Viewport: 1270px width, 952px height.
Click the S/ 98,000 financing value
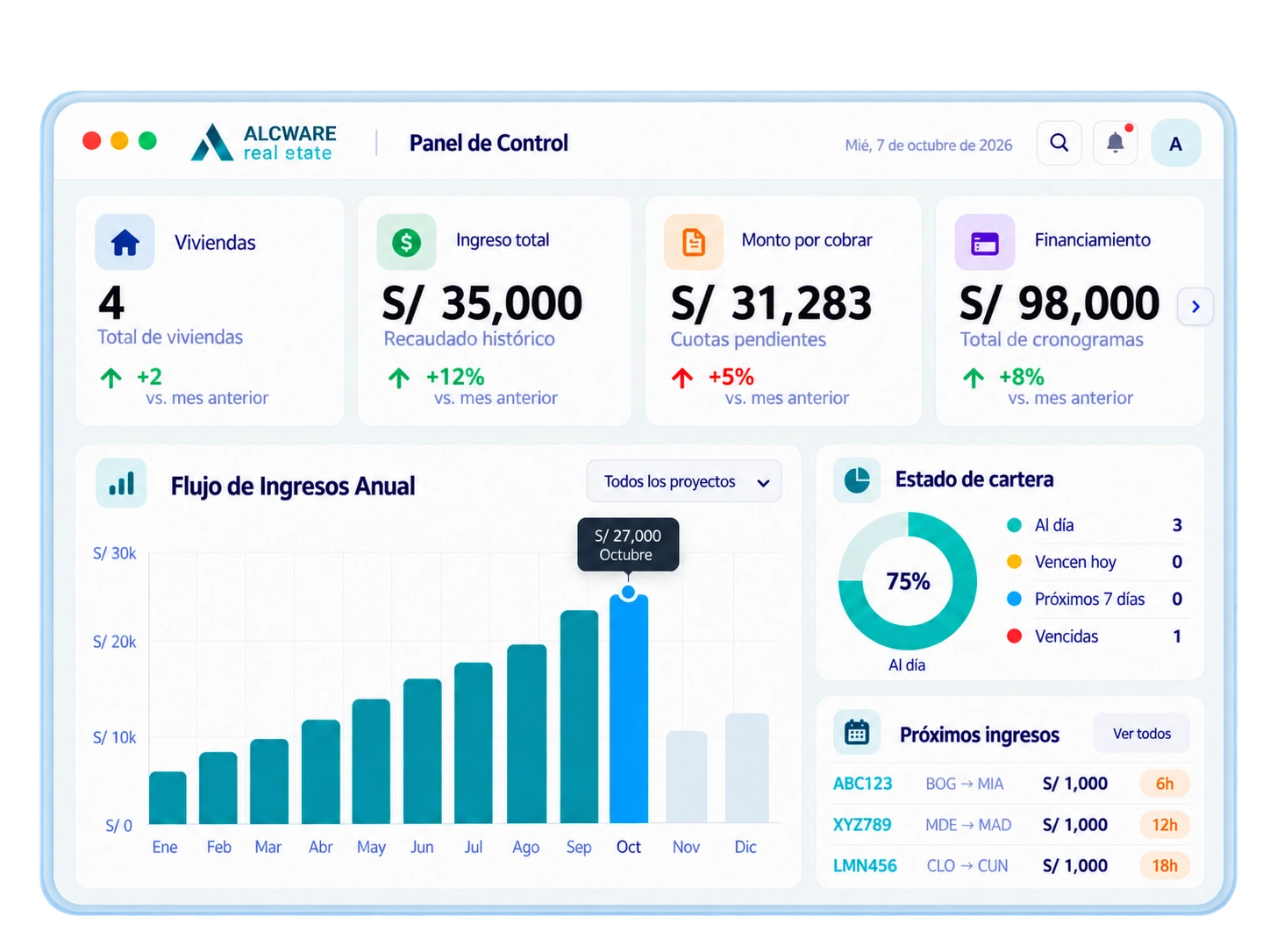pyautogui.click(x=1060, y=303)
